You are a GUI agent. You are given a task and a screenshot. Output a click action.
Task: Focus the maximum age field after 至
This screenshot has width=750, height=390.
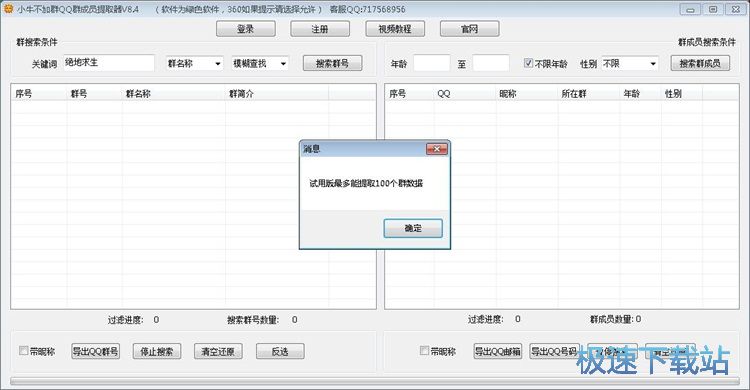(x=491, y=63)
